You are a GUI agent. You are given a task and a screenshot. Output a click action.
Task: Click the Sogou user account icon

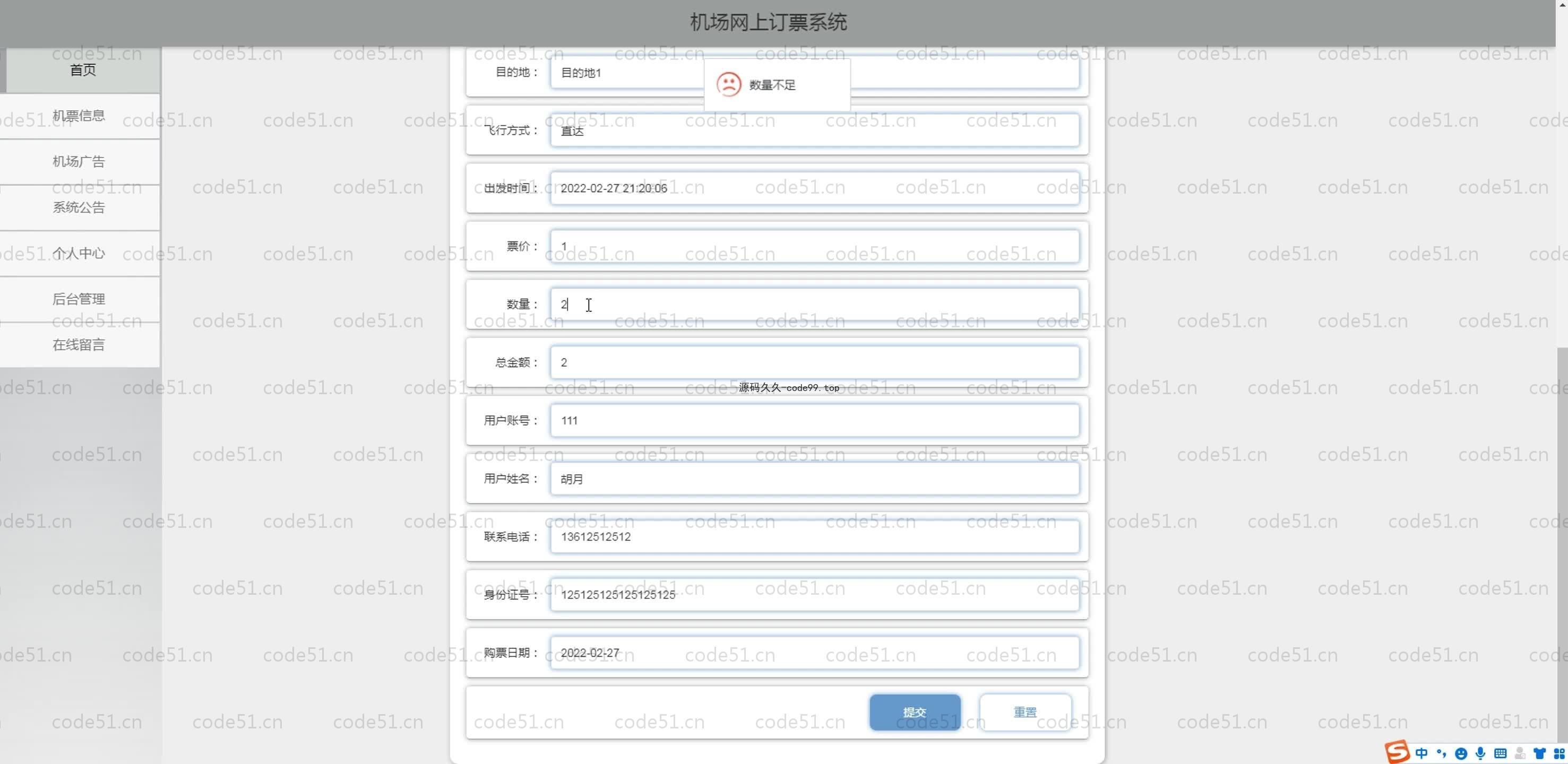(x=1520, y=754)
